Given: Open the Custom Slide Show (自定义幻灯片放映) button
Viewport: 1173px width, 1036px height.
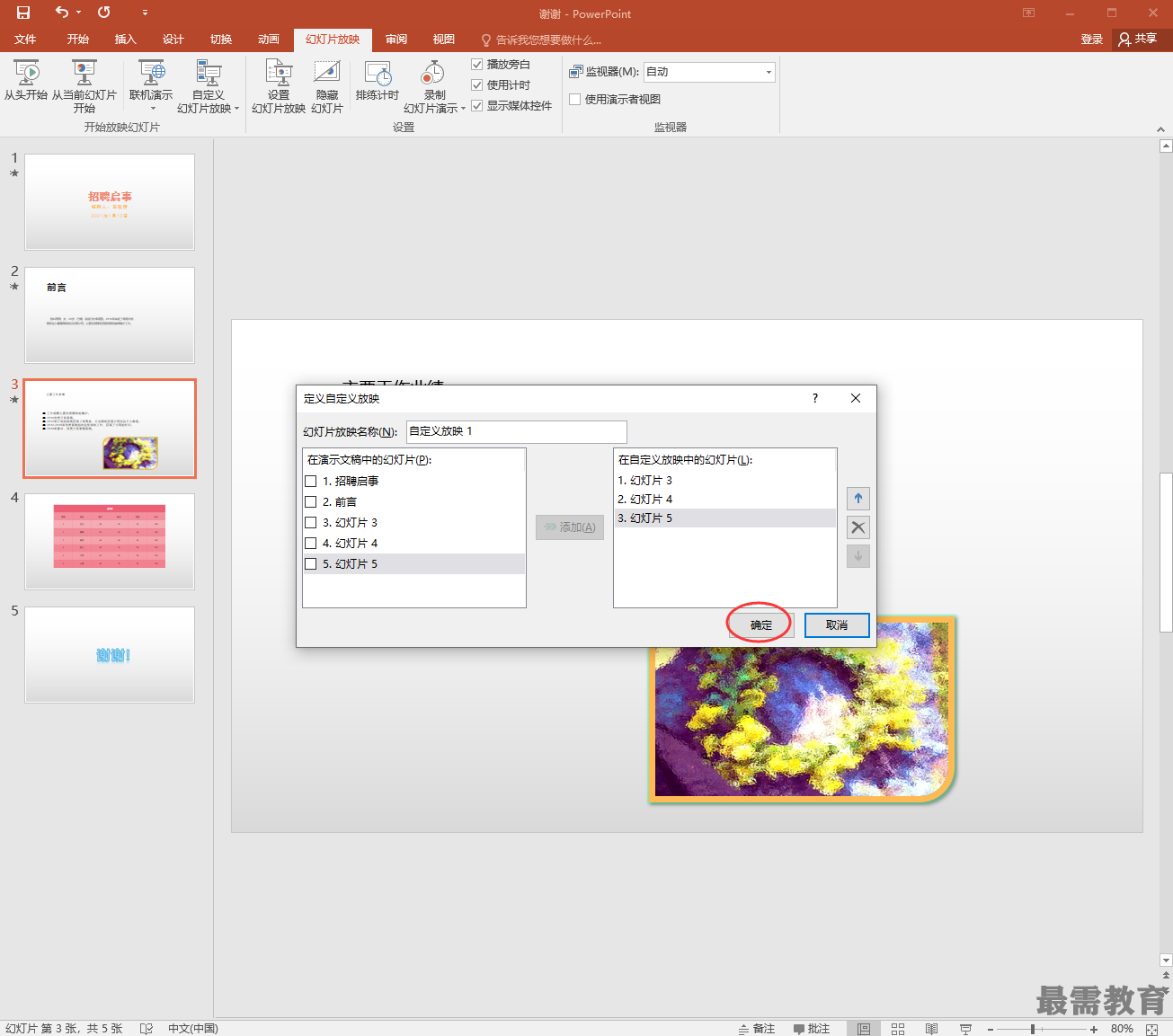Looking at the screenshot, I should pyautogui.click(x=208, y=86).
